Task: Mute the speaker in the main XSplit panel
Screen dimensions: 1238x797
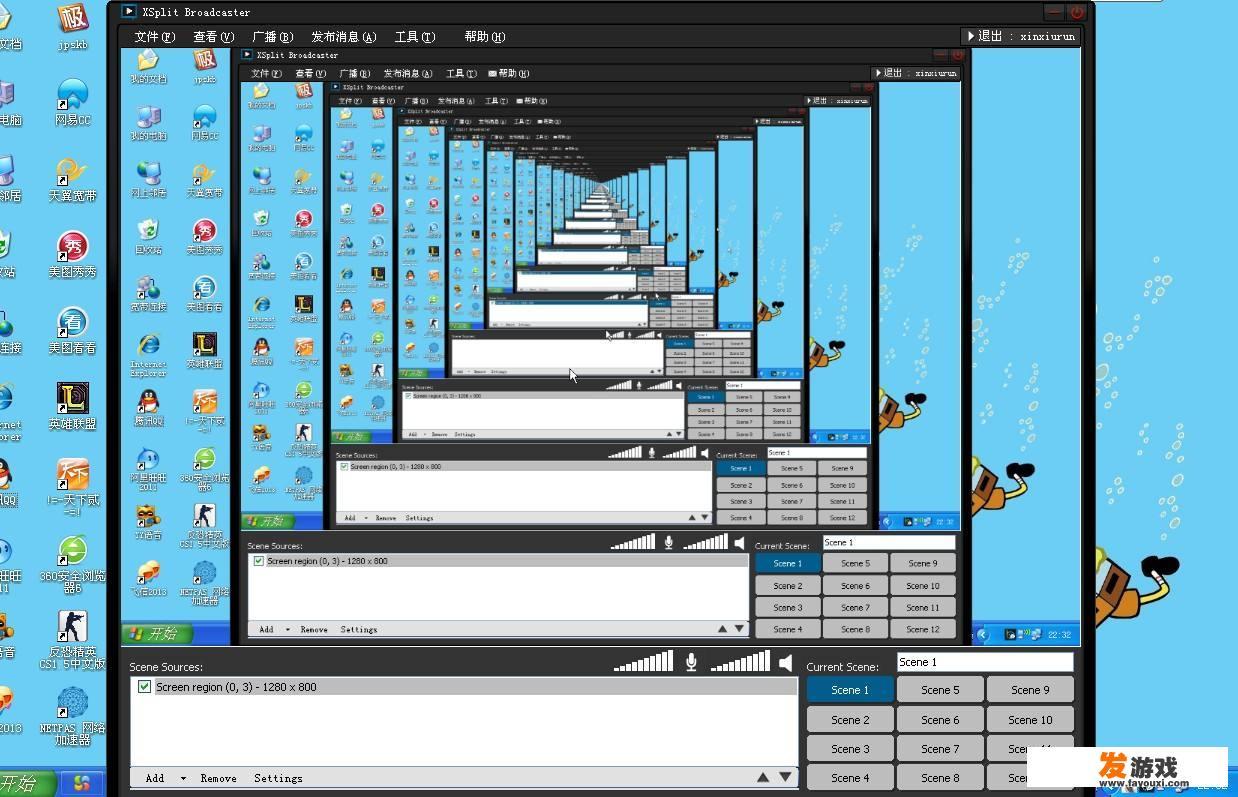Action: pyautogui.click(x=786, y=662)
